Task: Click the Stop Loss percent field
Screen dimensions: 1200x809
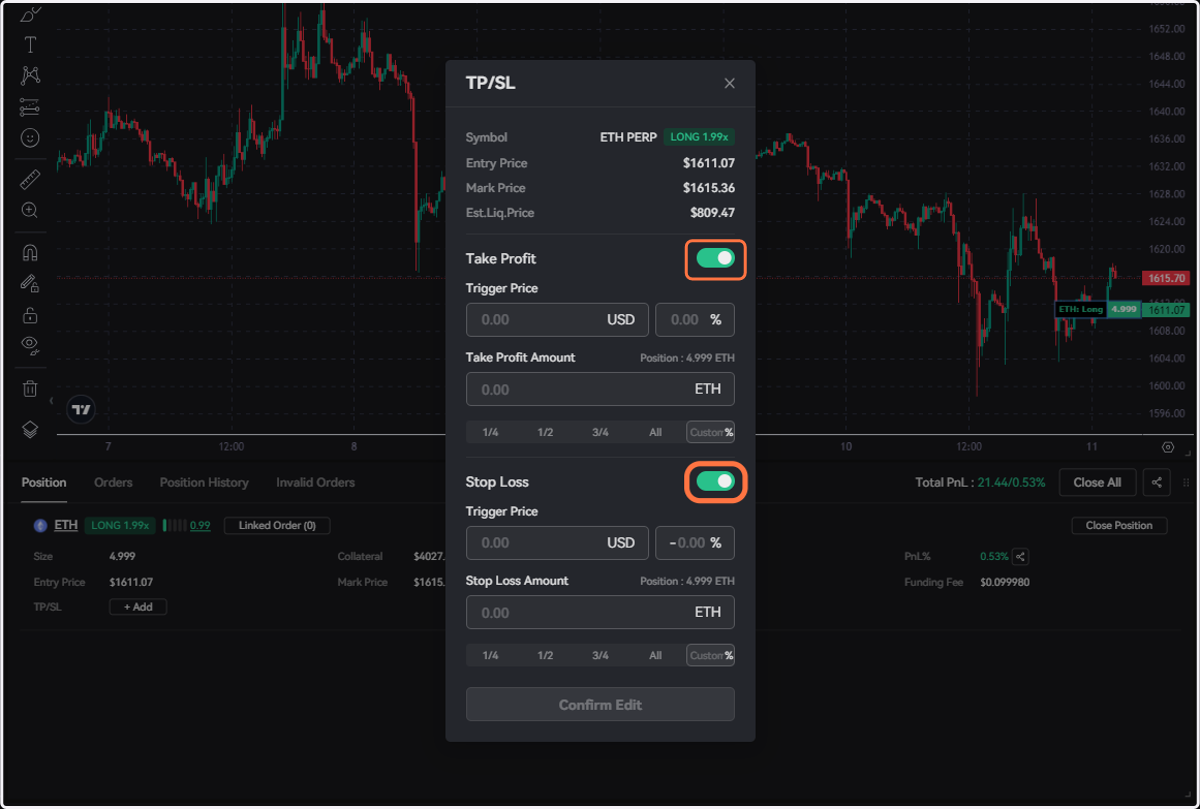Action: tap(695, 543)
